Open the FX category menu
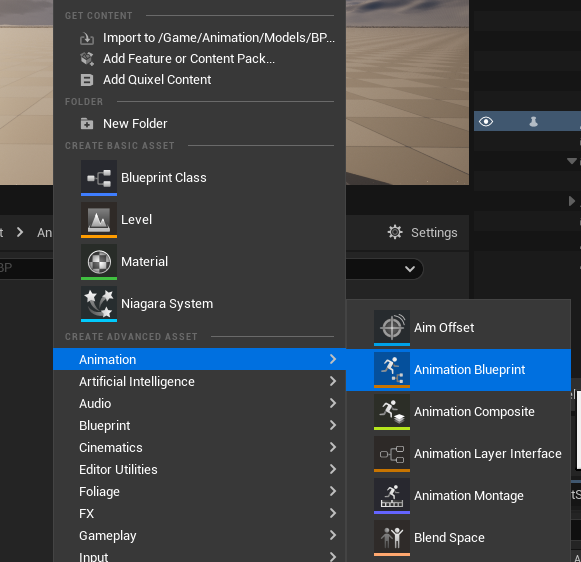This screenshot has height=562, width=581. coord(199,513)
